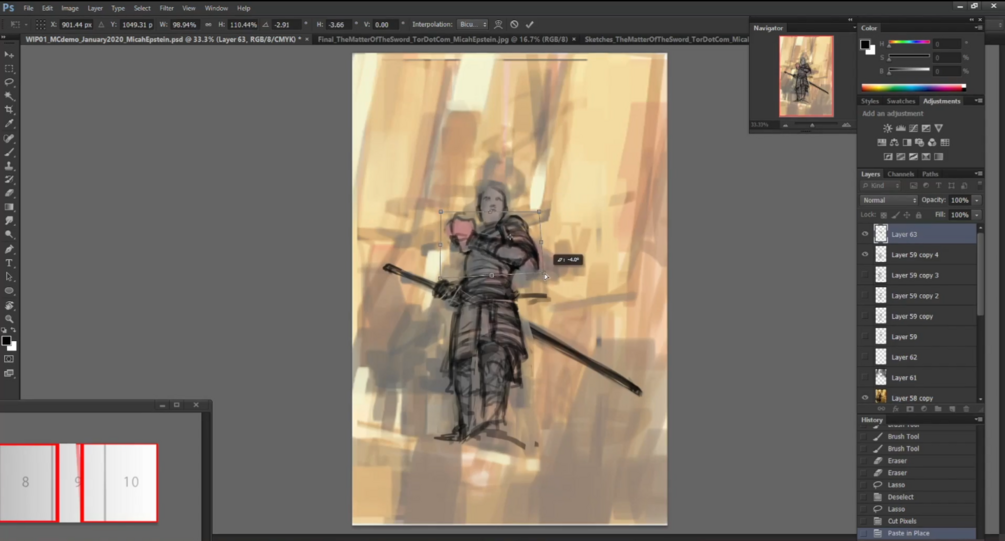Toggle visibility of Layer 59 copy 4
Image resolution: width=1005 pixels, height=541 pixels.
coord(865,254)
